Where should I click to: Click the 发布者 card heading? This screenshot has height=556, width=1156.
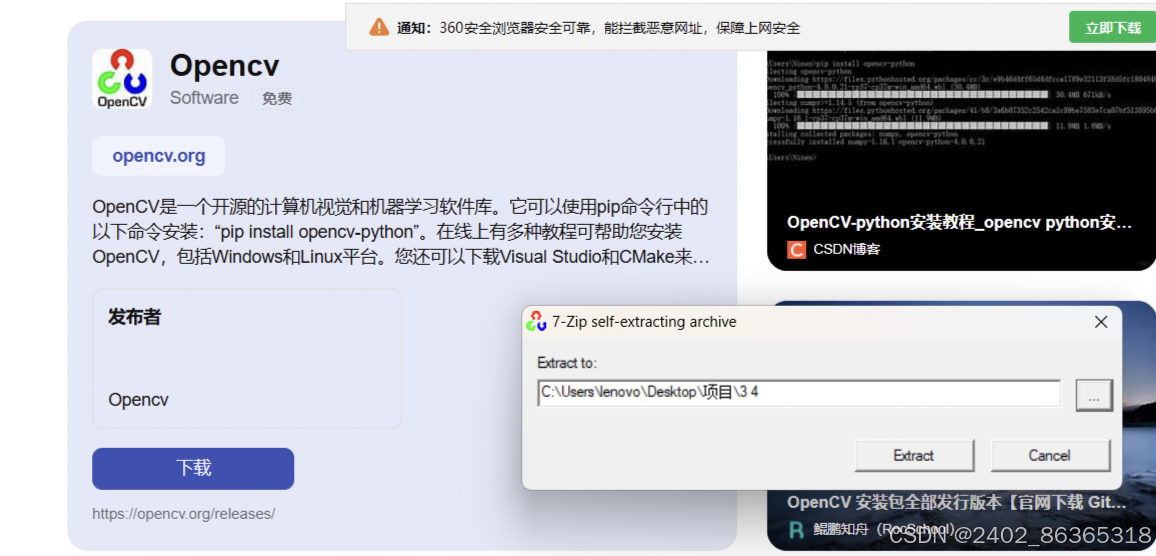tap(134, 317)
